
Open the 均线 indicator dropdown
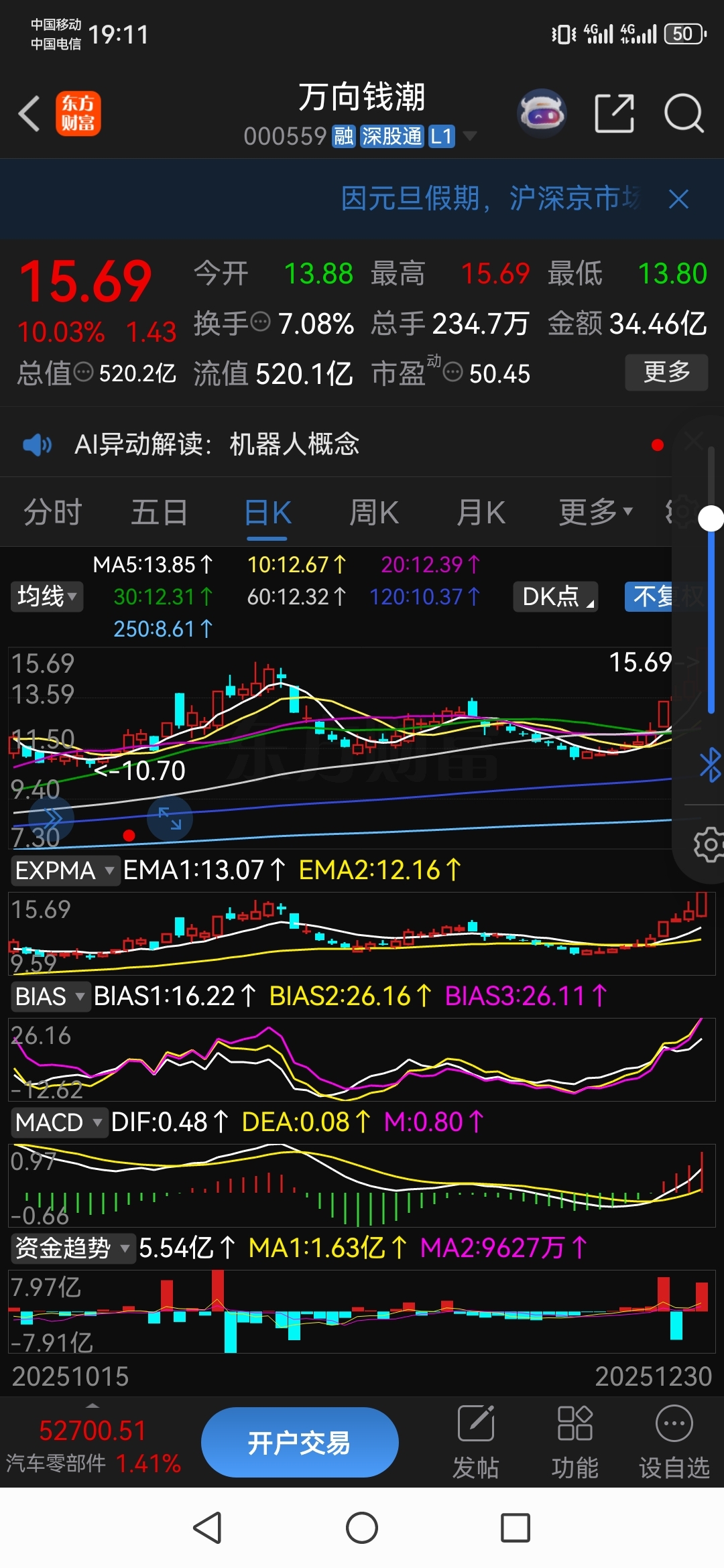[x=47, y=596]
